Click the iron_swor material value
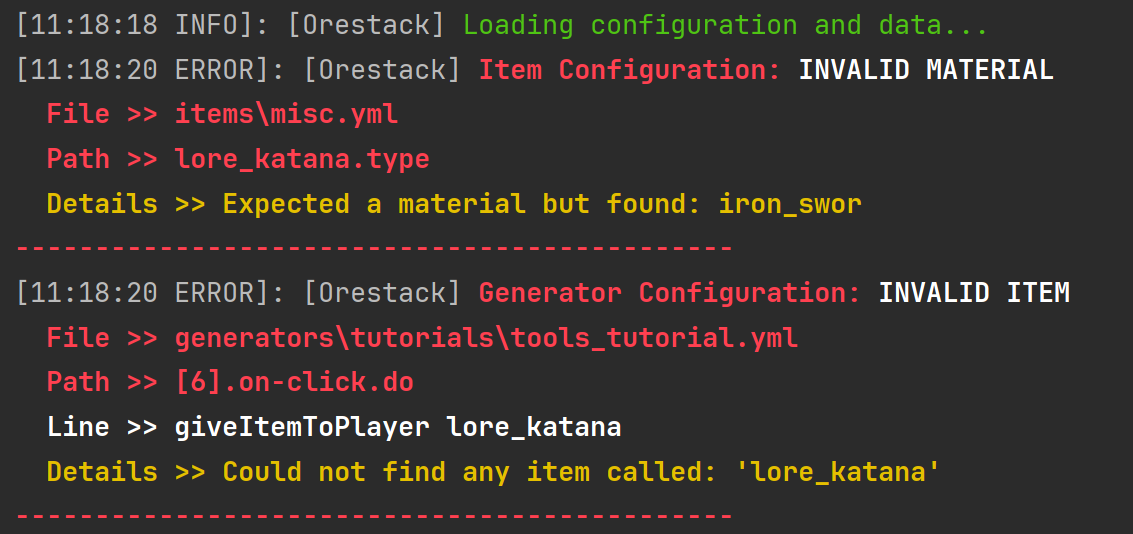This screenshot has height=534, width=1133. 790,204
